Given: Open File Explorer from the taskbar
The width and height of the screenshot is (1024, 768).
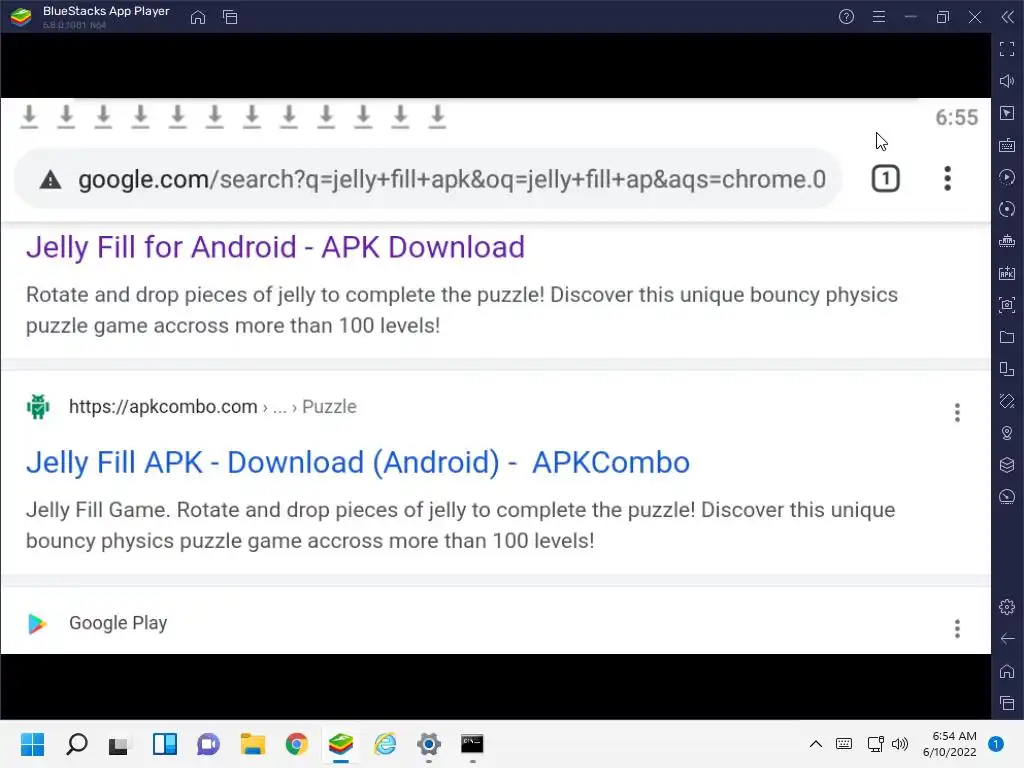Looking at the screenshot, I should (253, 744).
